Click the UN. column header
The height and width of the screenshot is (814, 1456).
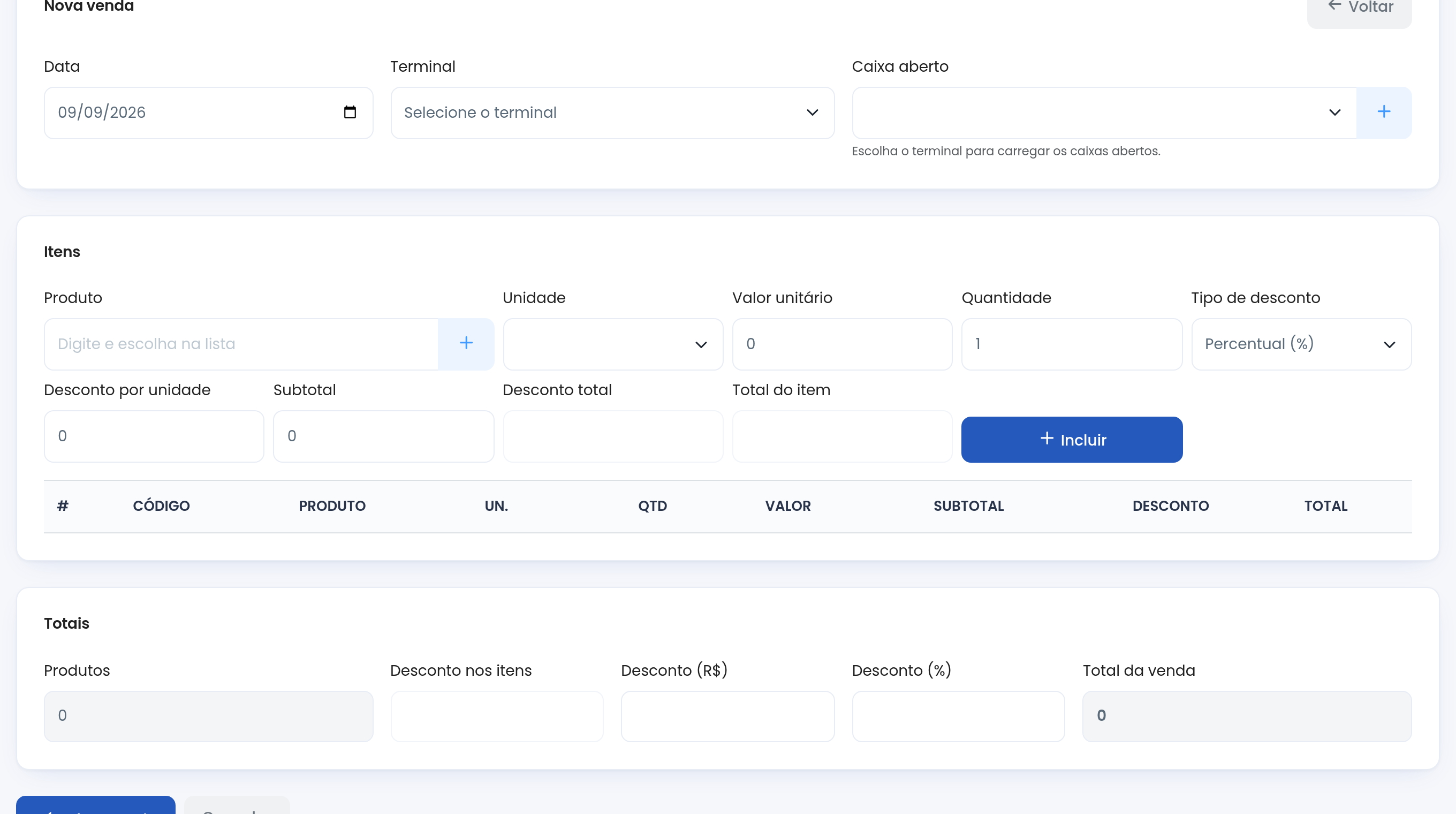[496, 506]
